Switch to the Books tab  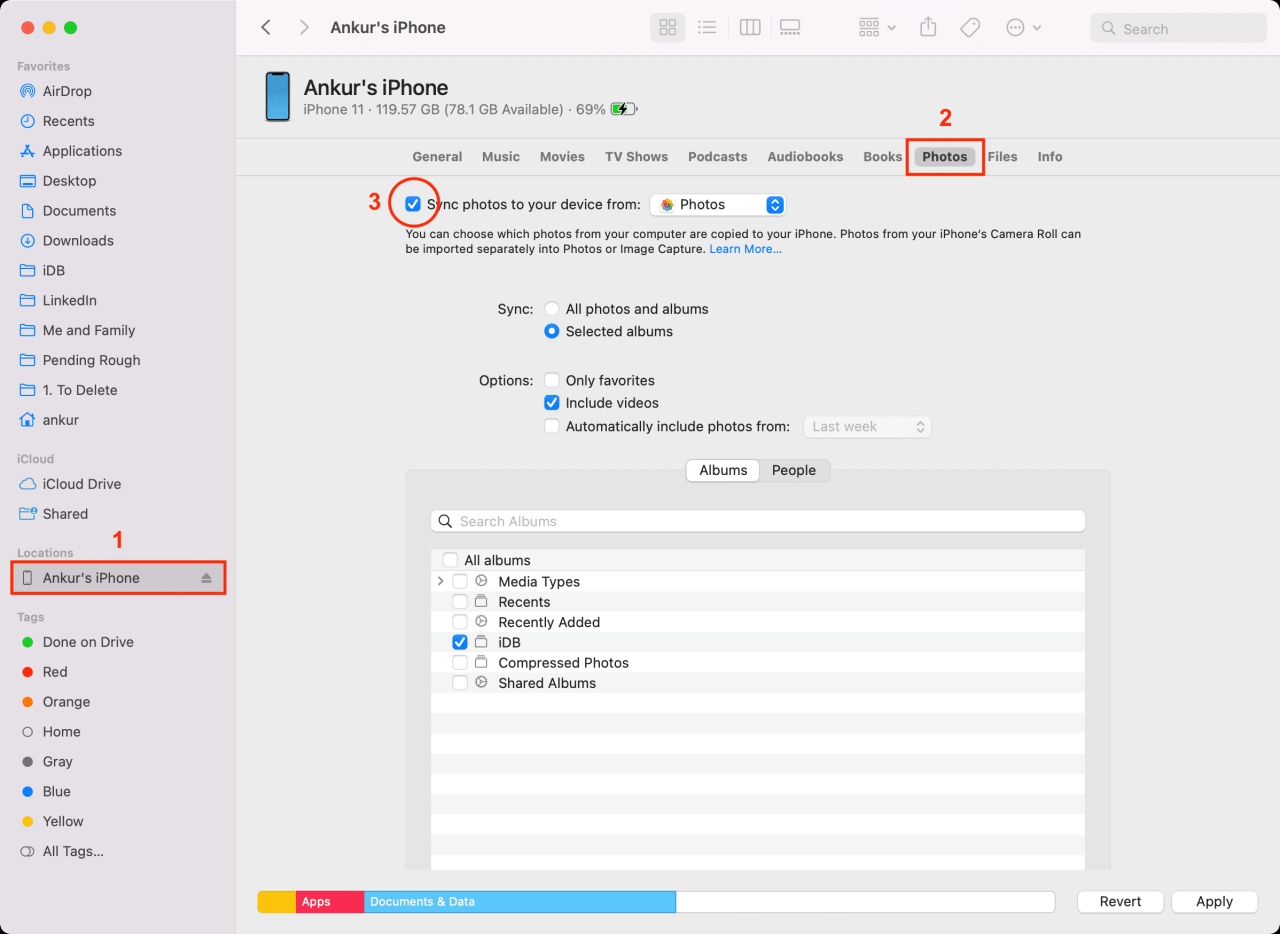click(x=883, y=157)
